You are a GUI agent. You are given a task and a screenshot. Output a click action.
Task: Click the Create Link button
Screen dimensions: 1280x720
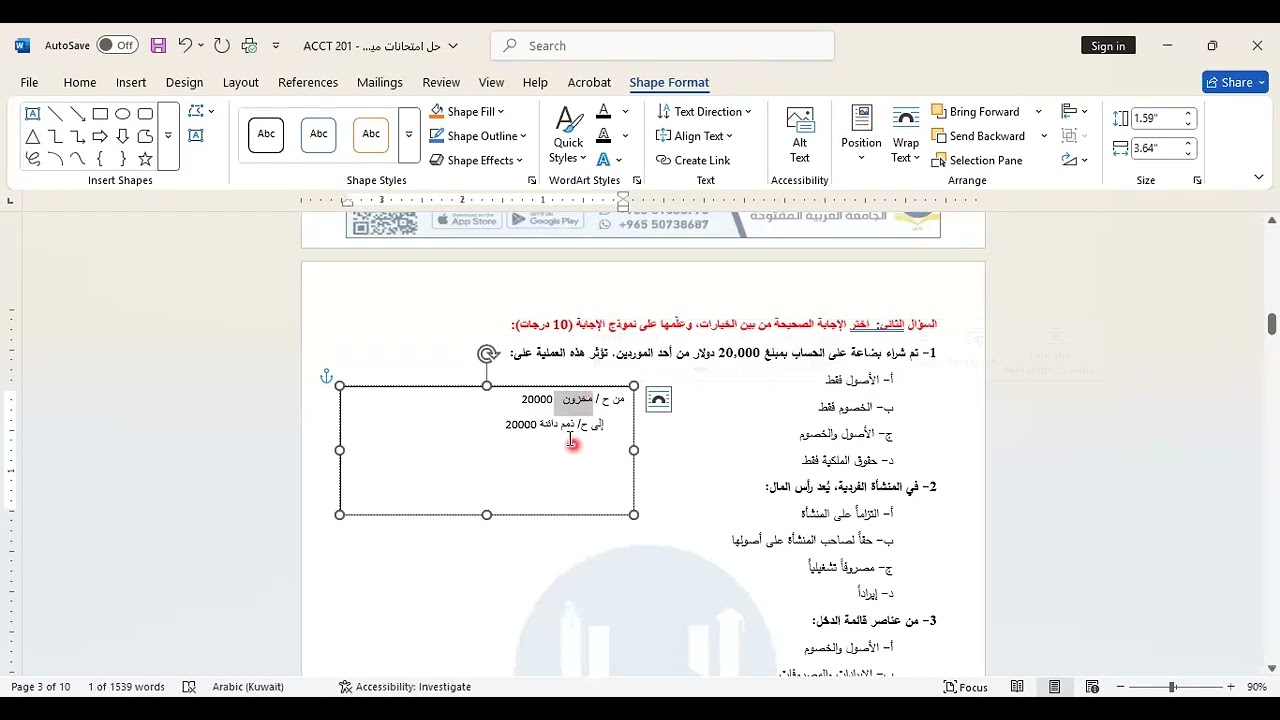[693, 160]
